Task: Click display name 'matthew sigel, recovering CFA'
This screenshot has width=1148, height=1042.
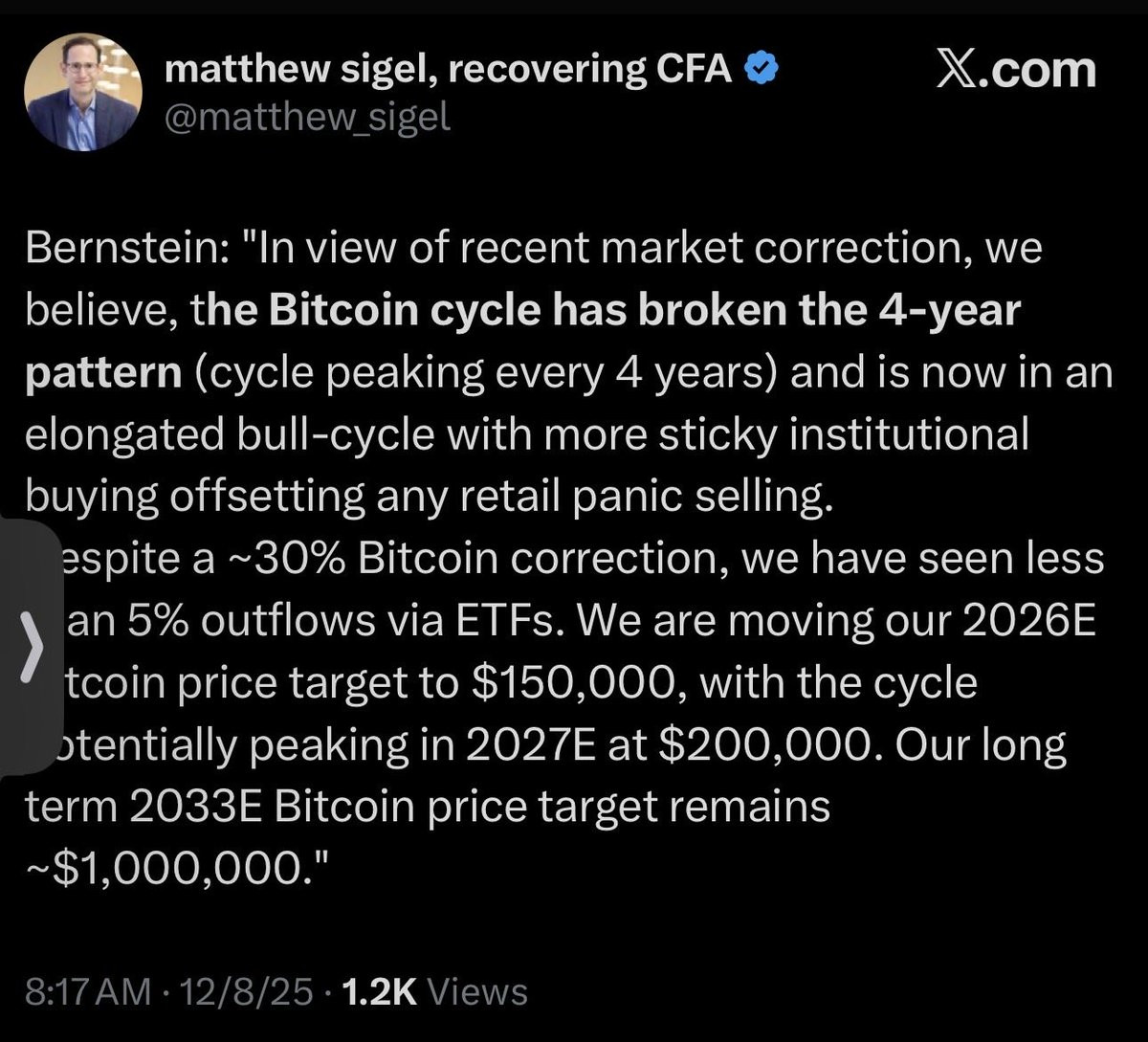Action: click(449, 69)
